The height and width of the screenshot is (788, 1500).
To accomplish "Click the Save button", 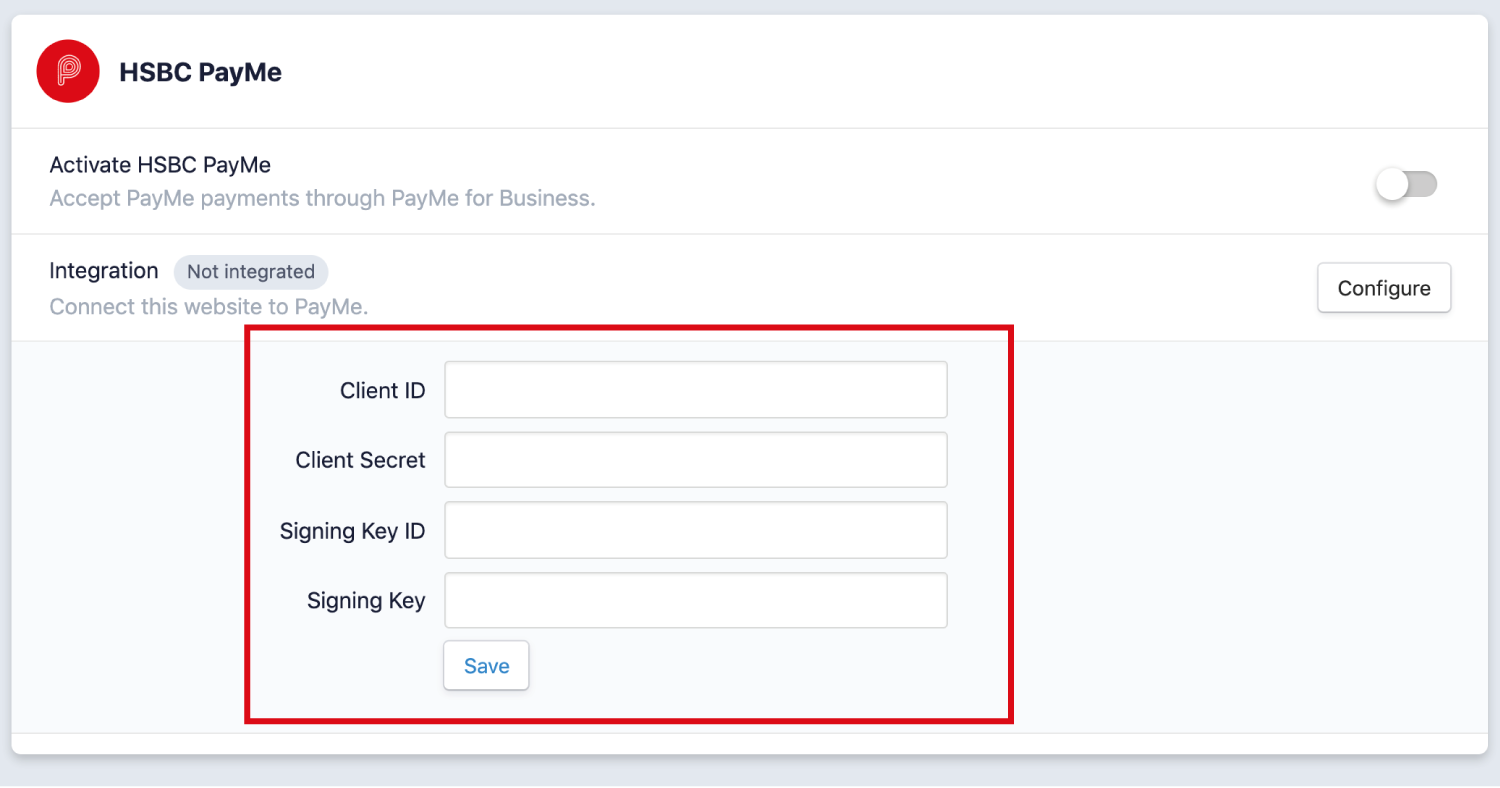I will pyautogui.click(x=486, y=666).
